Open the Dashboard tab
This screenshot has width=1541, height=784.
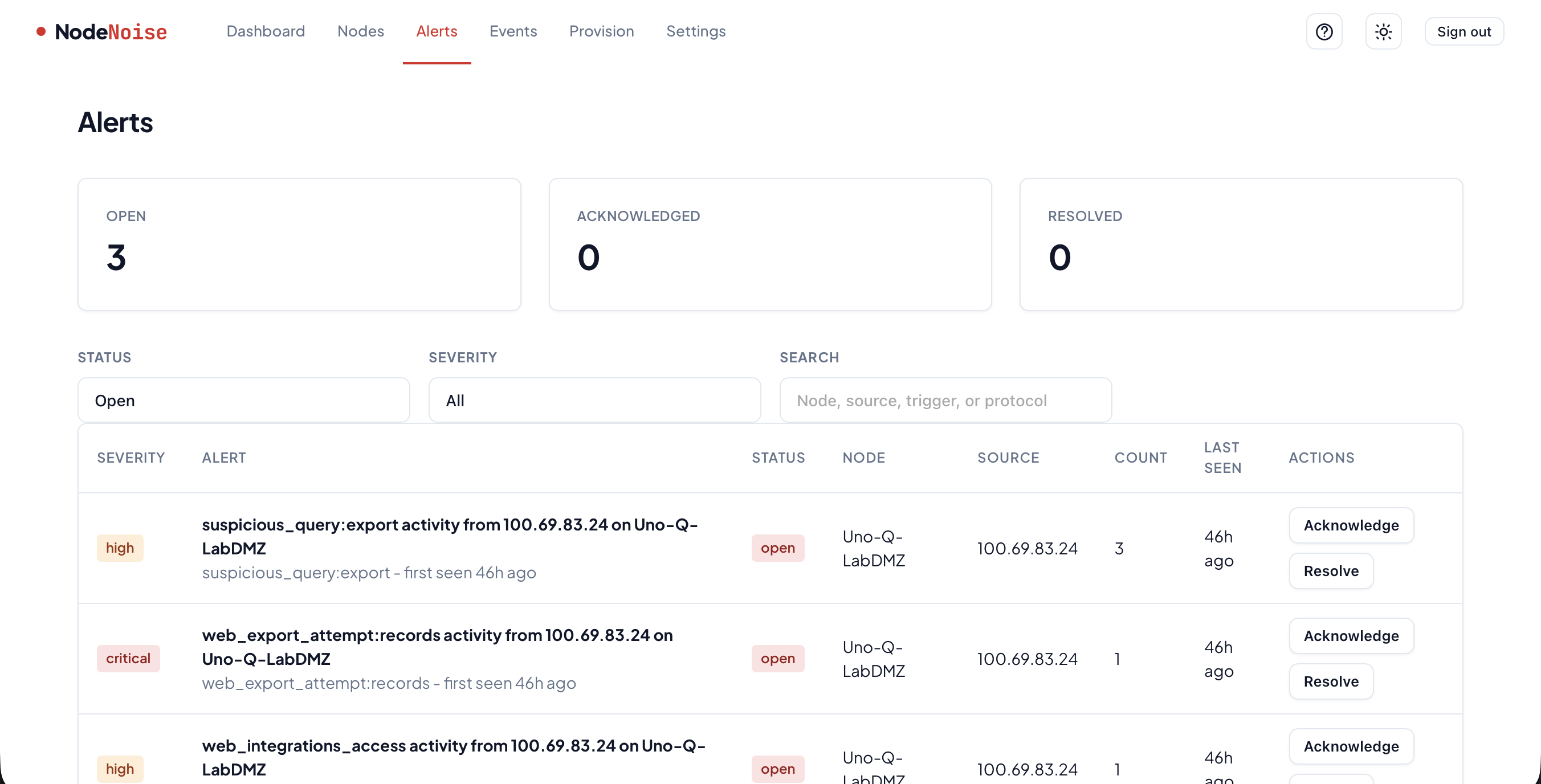(266, 31)
